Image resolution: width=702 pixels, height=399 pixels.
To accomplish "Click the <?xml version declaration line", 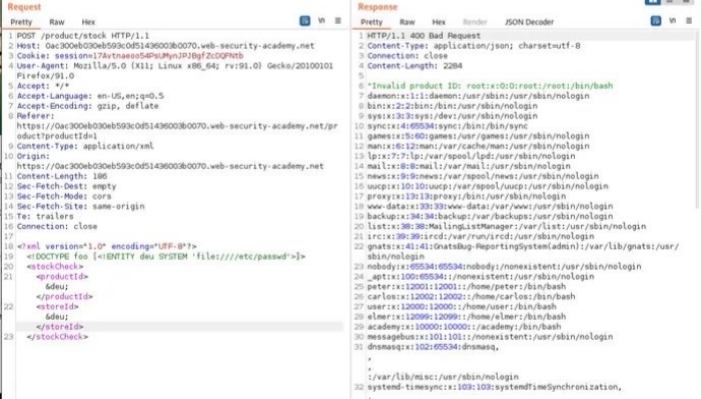I will tap(107, 246).
